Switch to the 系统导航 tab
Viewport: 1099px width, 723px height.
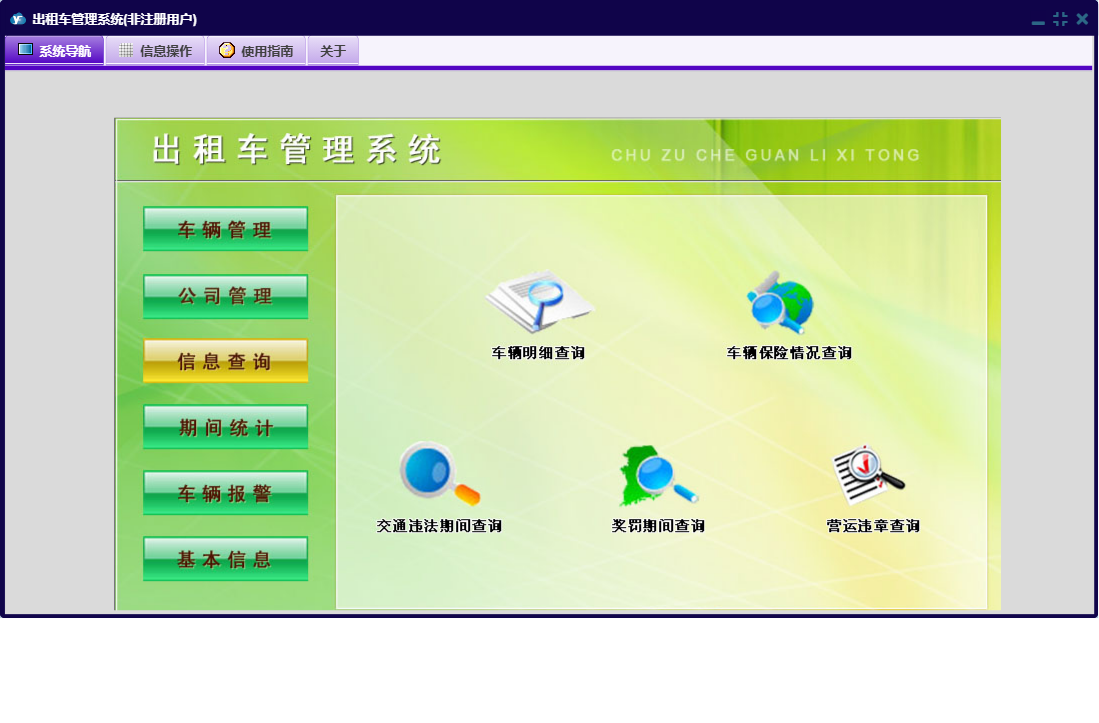click(55, 50)
